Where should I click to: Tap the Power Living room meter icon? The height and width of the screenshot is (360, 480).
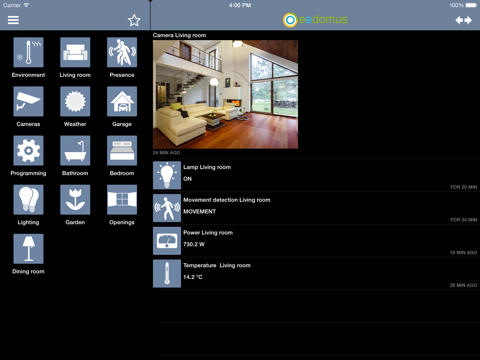[167, 241]
